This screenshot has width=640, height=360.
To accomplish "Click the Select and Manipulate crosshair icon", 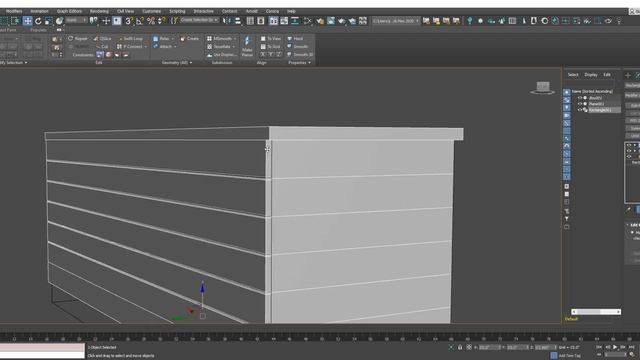I will tap(106, 21).
